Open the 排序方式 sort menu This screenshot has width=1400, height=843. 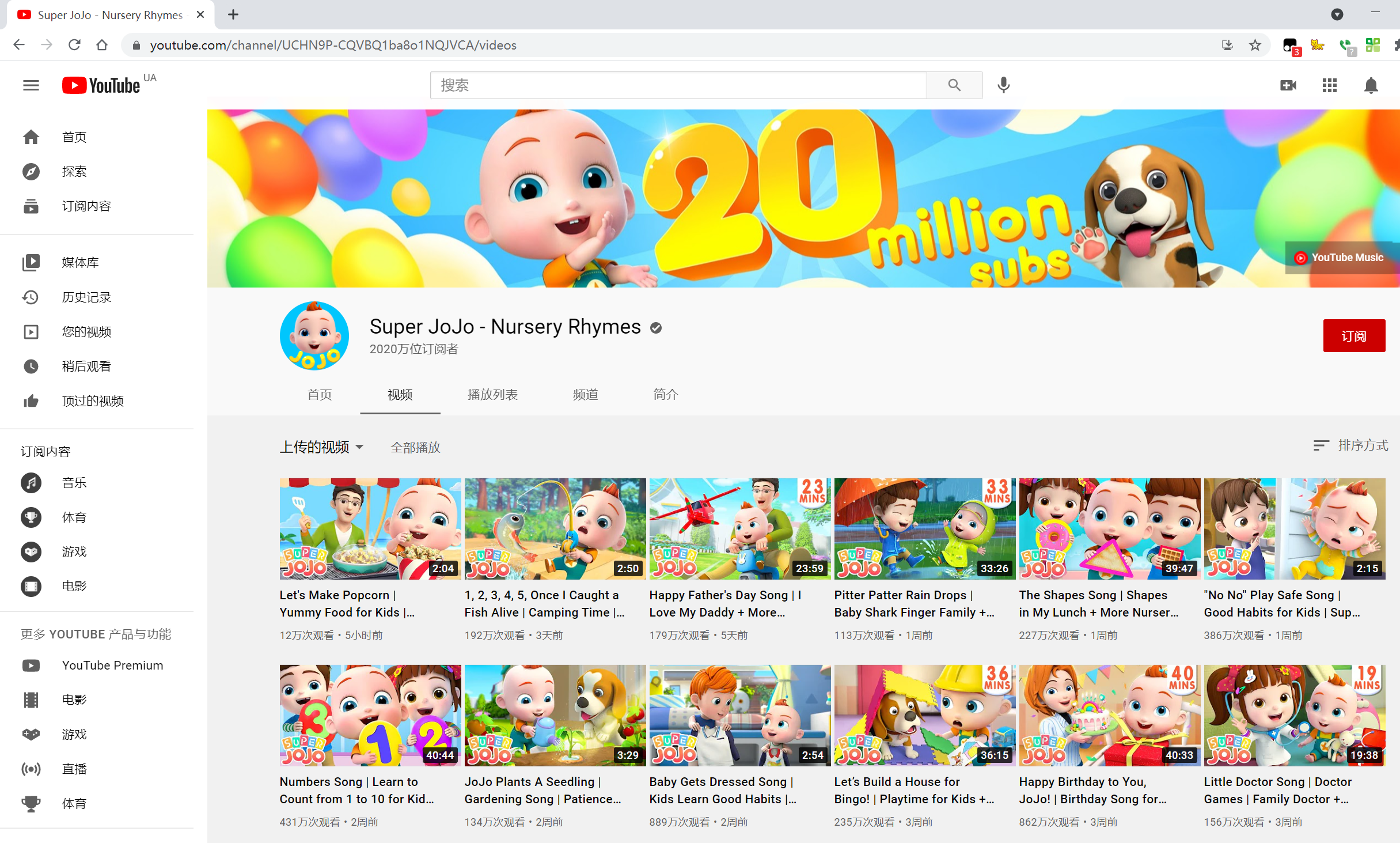tap(1350, 445)
